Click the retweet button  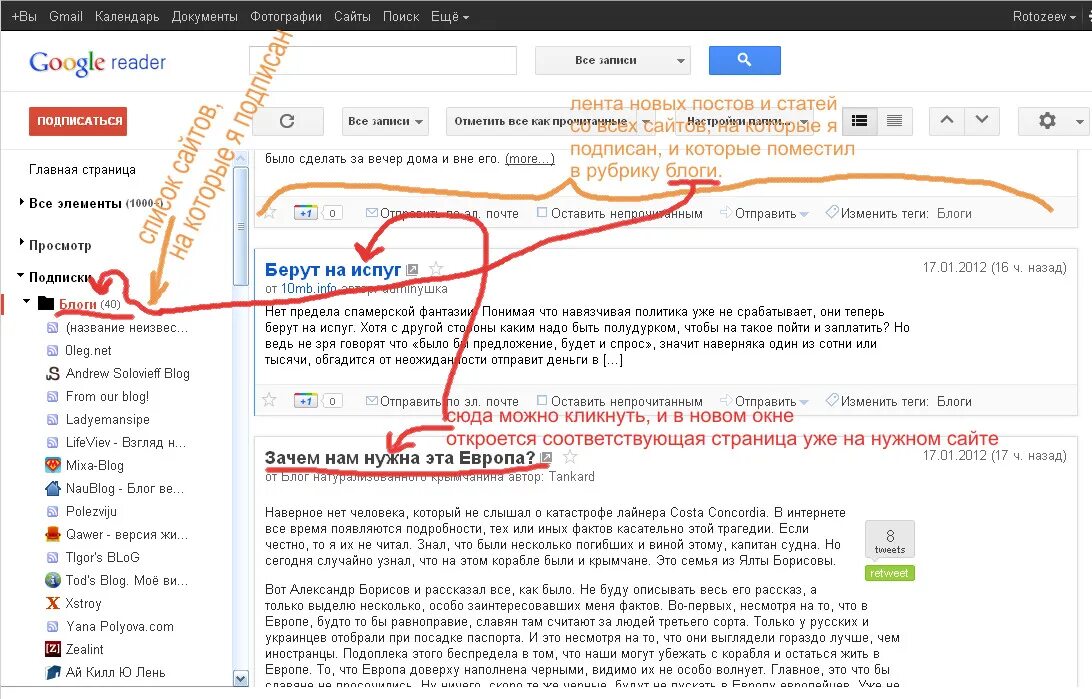tap(889, 573)
